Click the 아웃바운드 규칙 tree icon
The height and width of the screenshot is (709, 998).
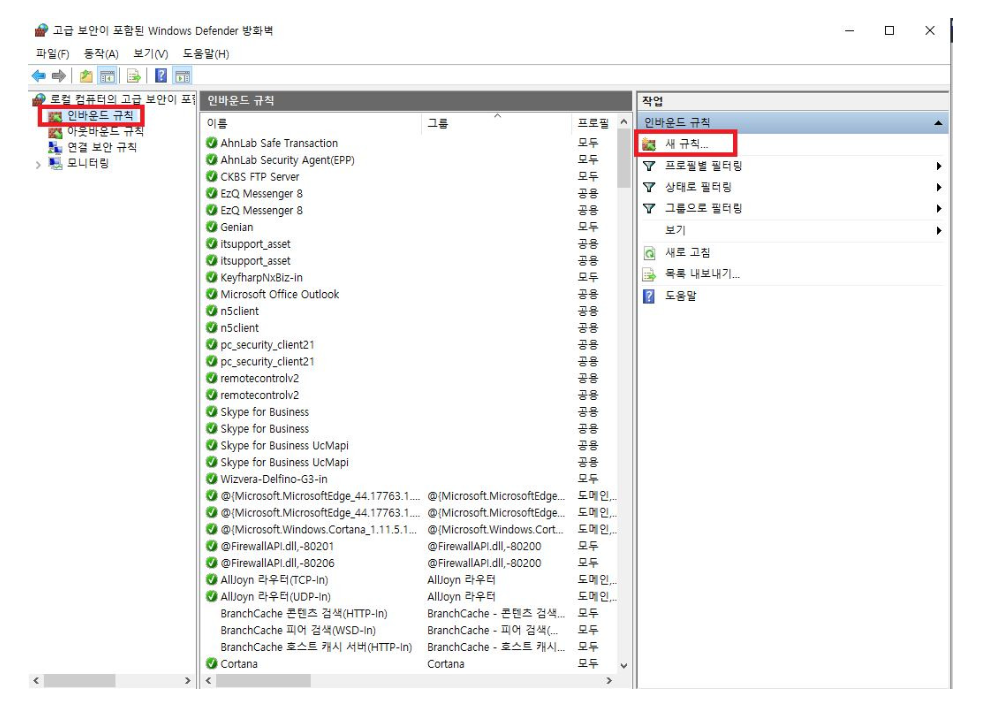tap(55, 132)
